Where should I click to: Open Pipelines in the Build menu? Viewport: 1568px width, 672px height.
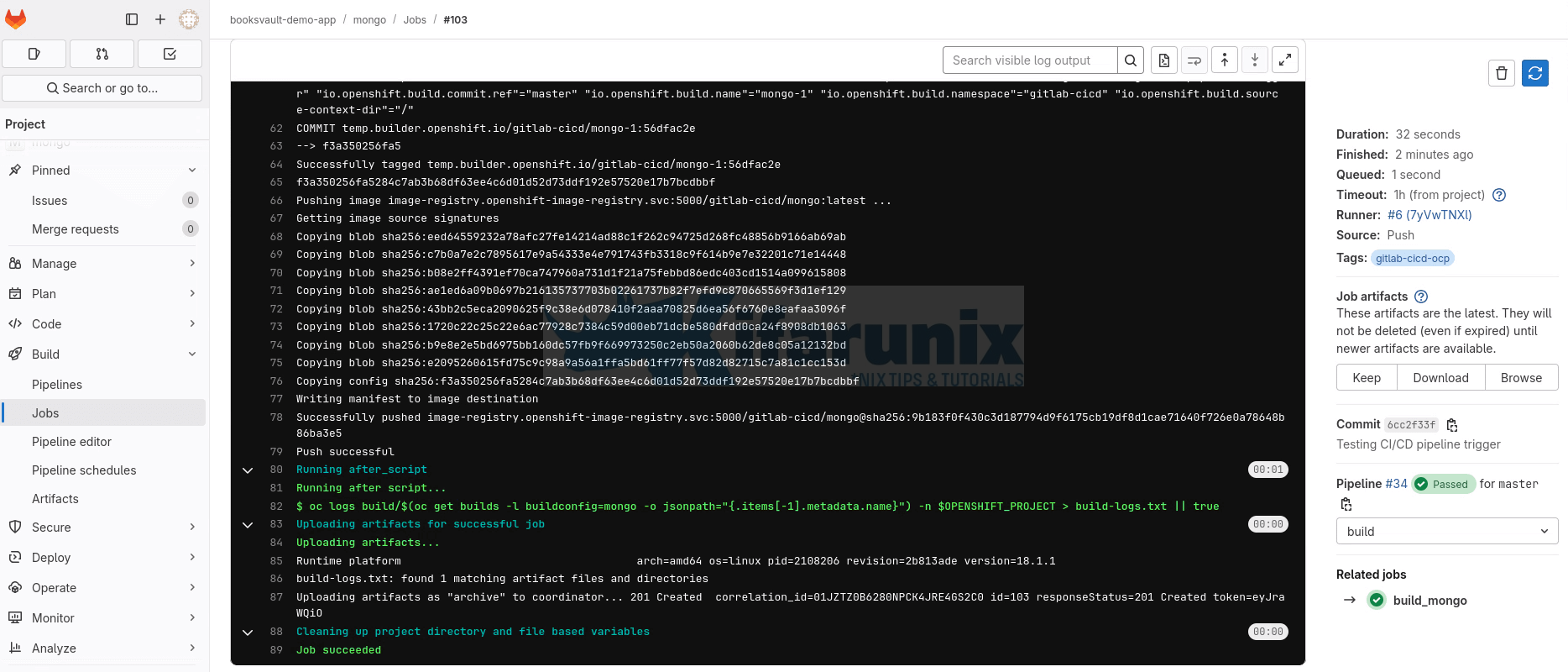point(57,385)
